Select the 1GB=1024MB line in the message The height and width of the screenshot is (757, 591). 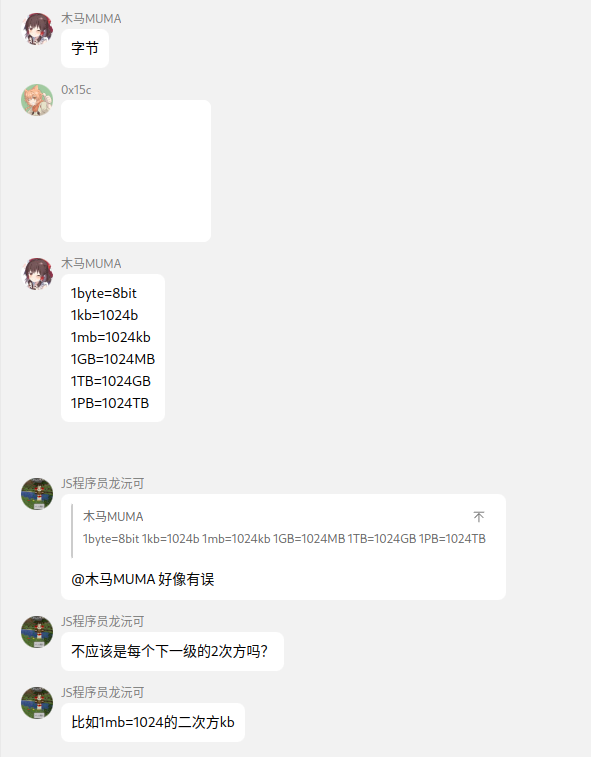pos(113,359)
